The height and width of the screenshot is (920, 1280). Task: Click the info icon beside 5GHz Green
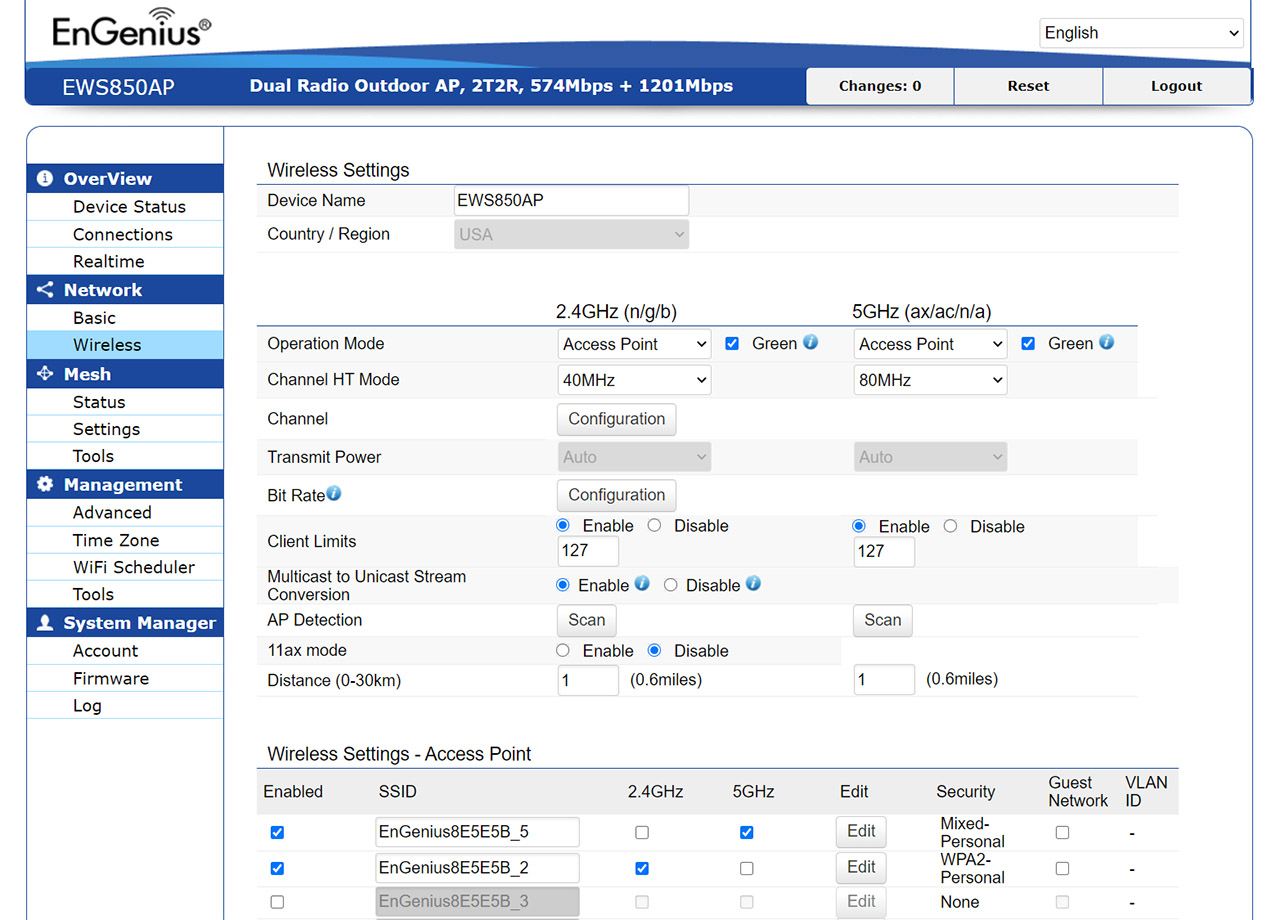pyautogui.click(x=1106, y=342)
